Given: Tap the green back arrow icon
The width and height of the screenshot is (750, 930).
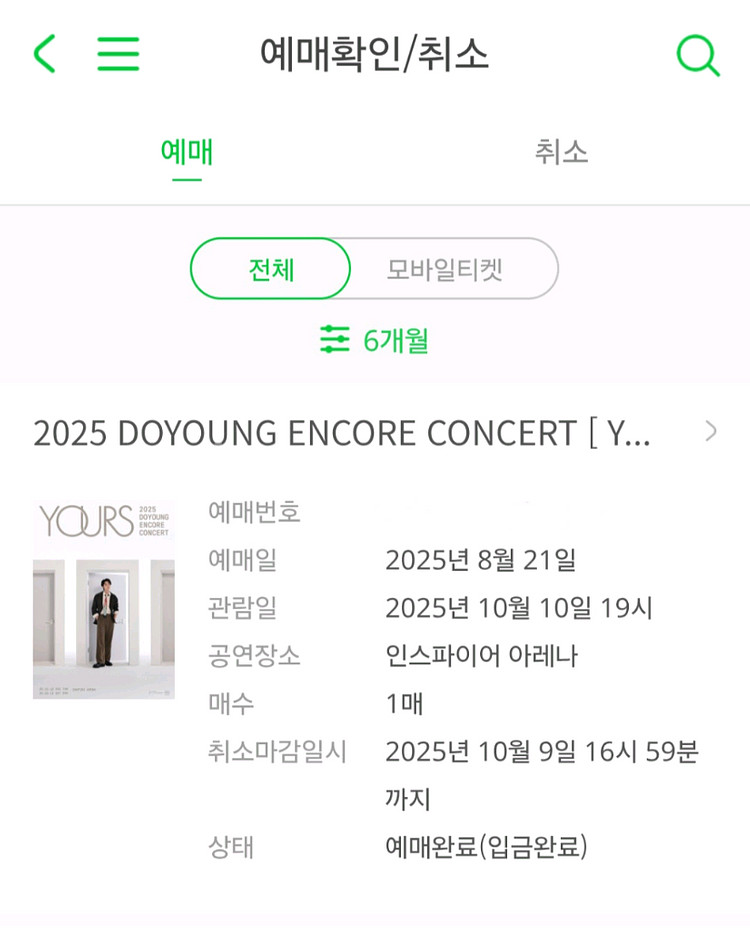Looking at the screenshot, I should tap(45, 53).
